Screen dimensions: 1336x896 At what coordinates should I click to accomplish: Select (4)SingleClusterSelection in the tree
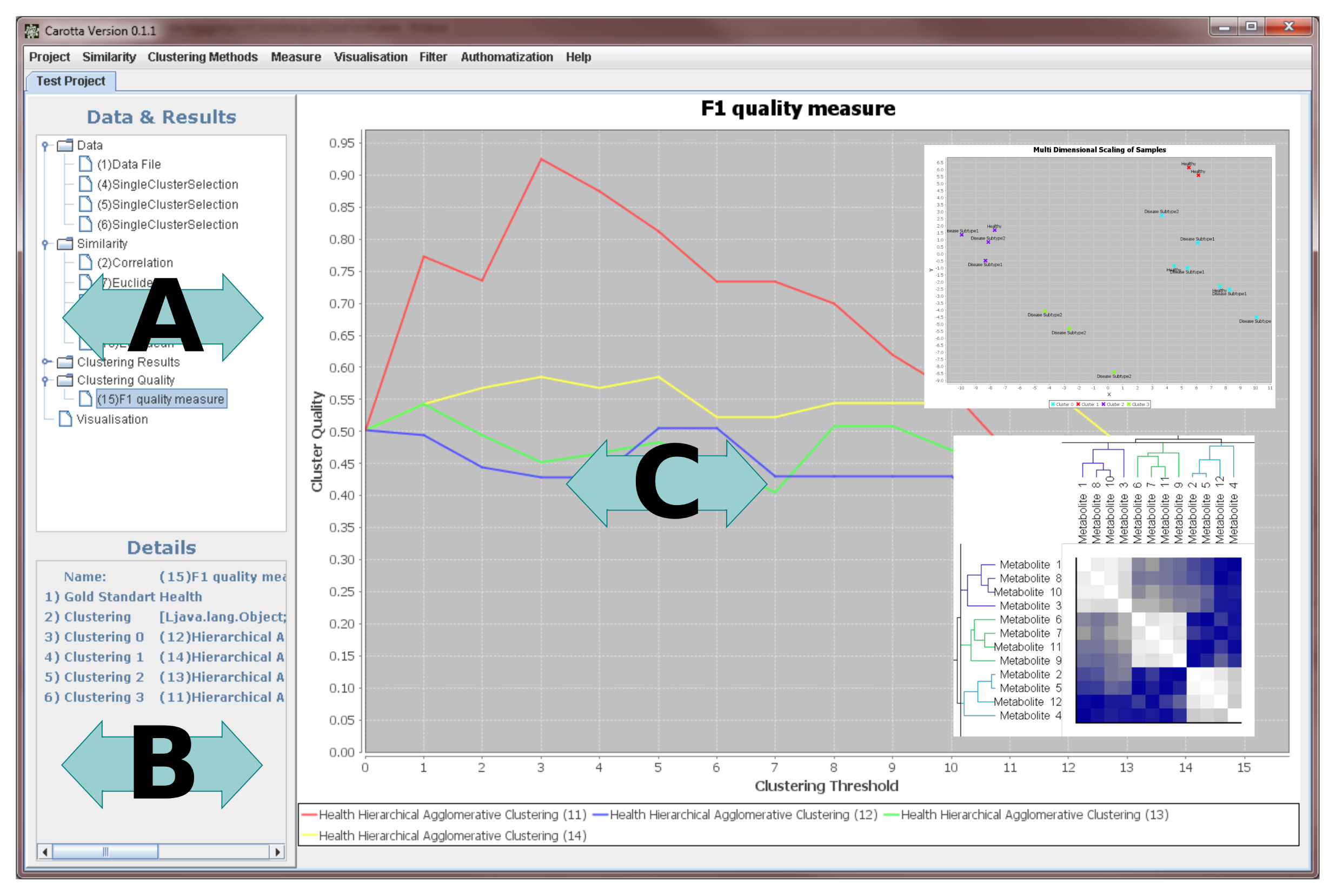[168, 184]
